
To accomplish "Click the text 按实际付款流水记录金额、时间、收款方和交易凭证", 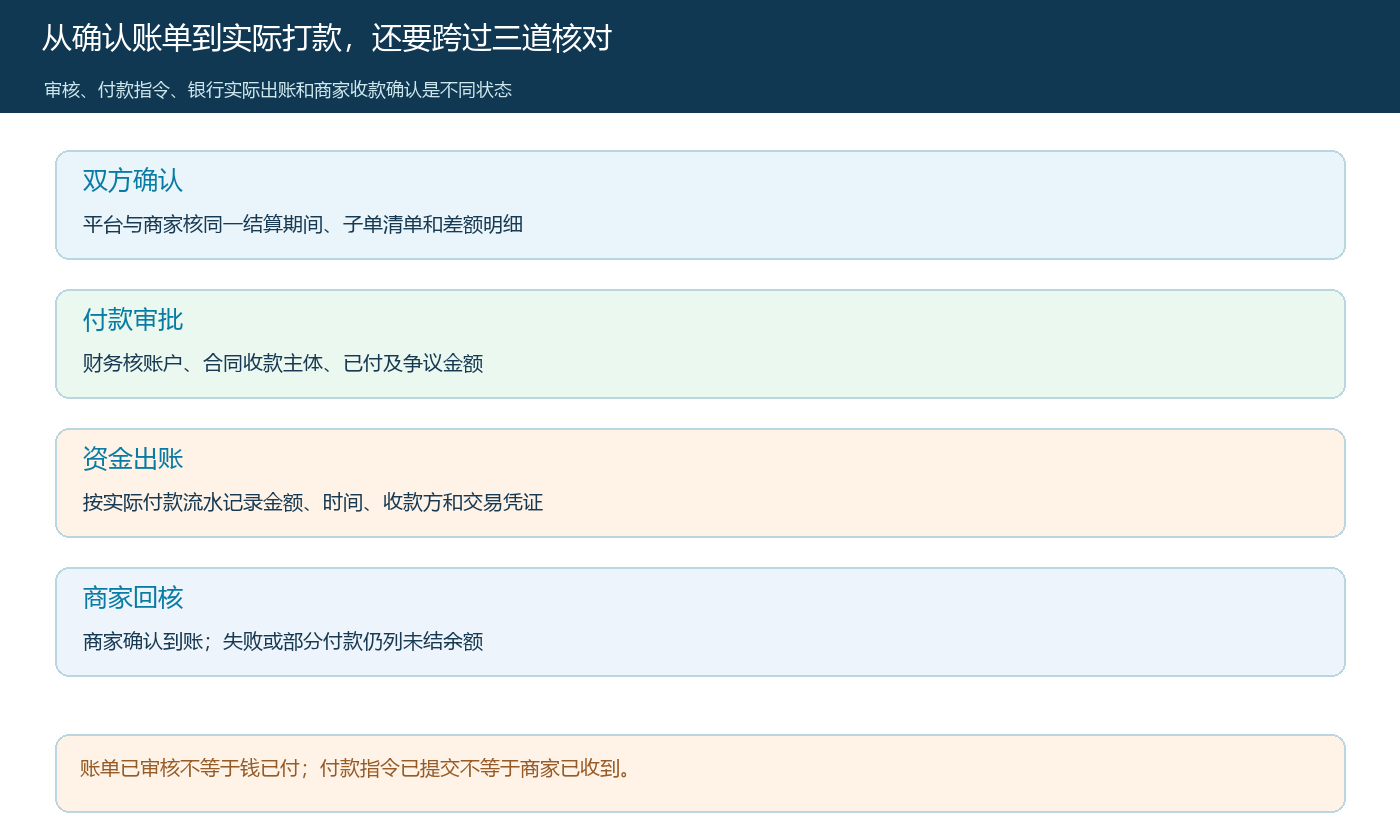I will (313, 502).
